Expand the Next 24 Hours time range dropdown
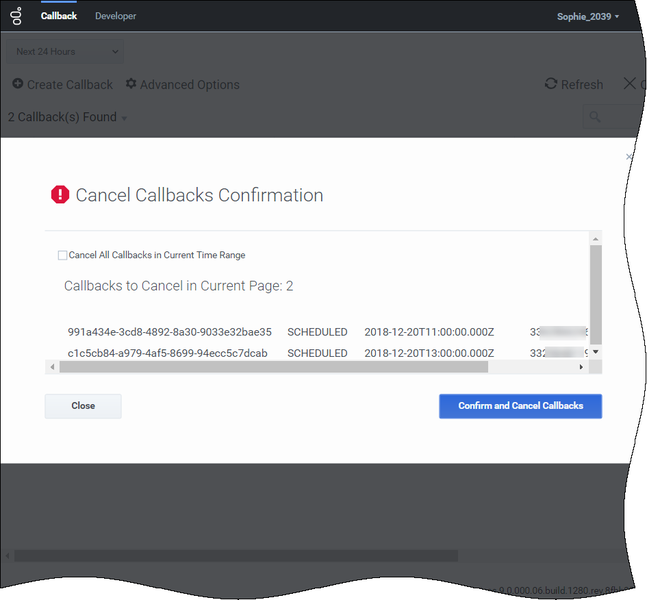This screenshot has width=647, height=600. (65, 52)
